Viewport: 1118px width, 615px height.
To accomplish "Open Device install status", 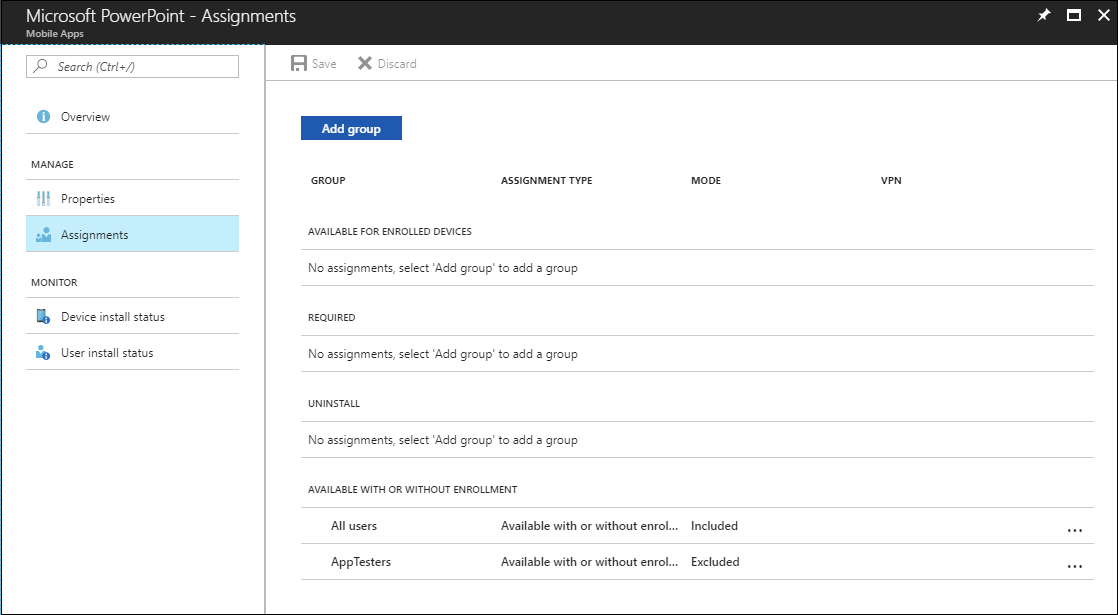I will (x=133, y=316).
